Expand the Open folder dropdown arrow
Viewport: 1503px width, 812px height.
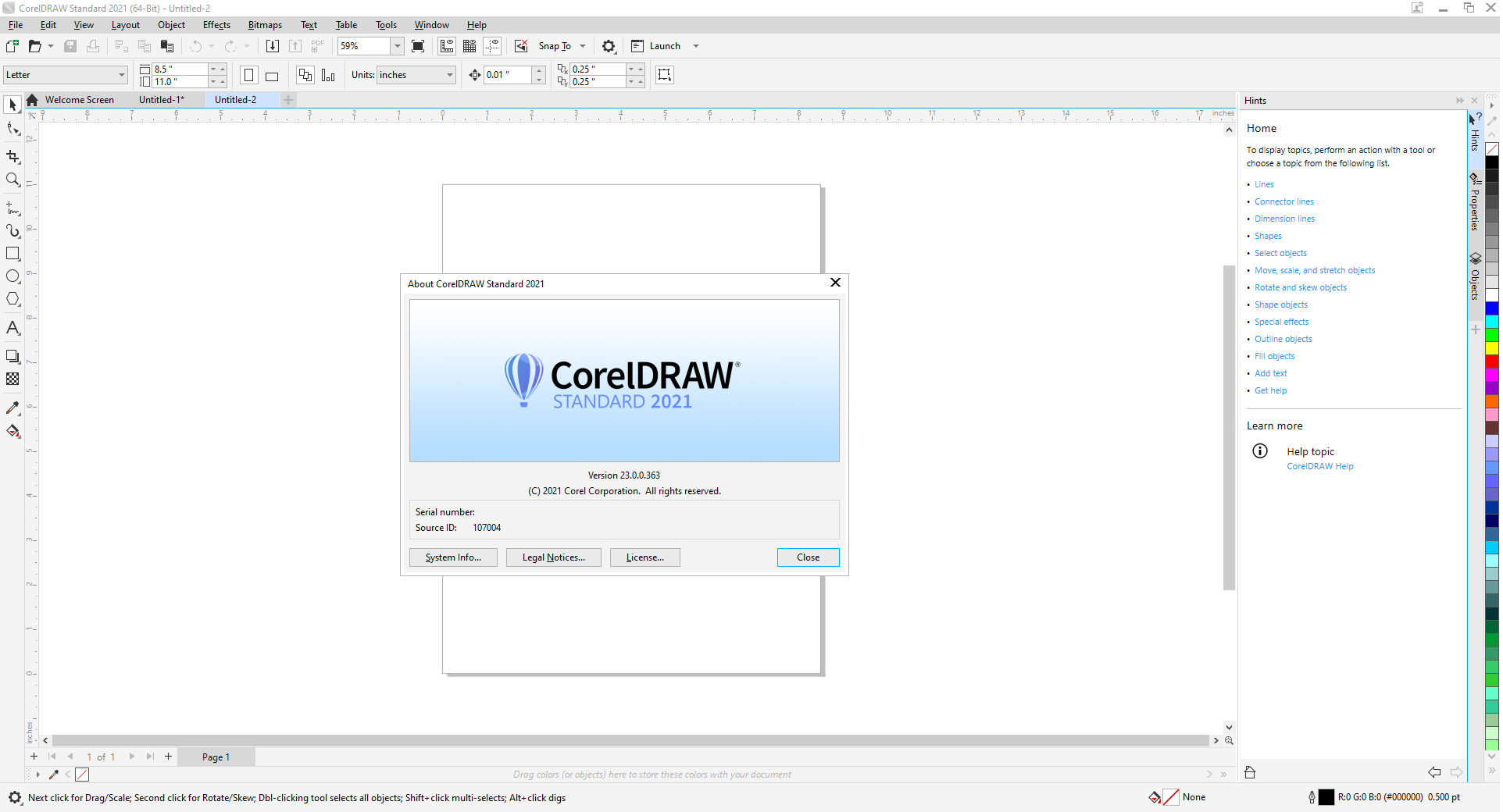51,46
